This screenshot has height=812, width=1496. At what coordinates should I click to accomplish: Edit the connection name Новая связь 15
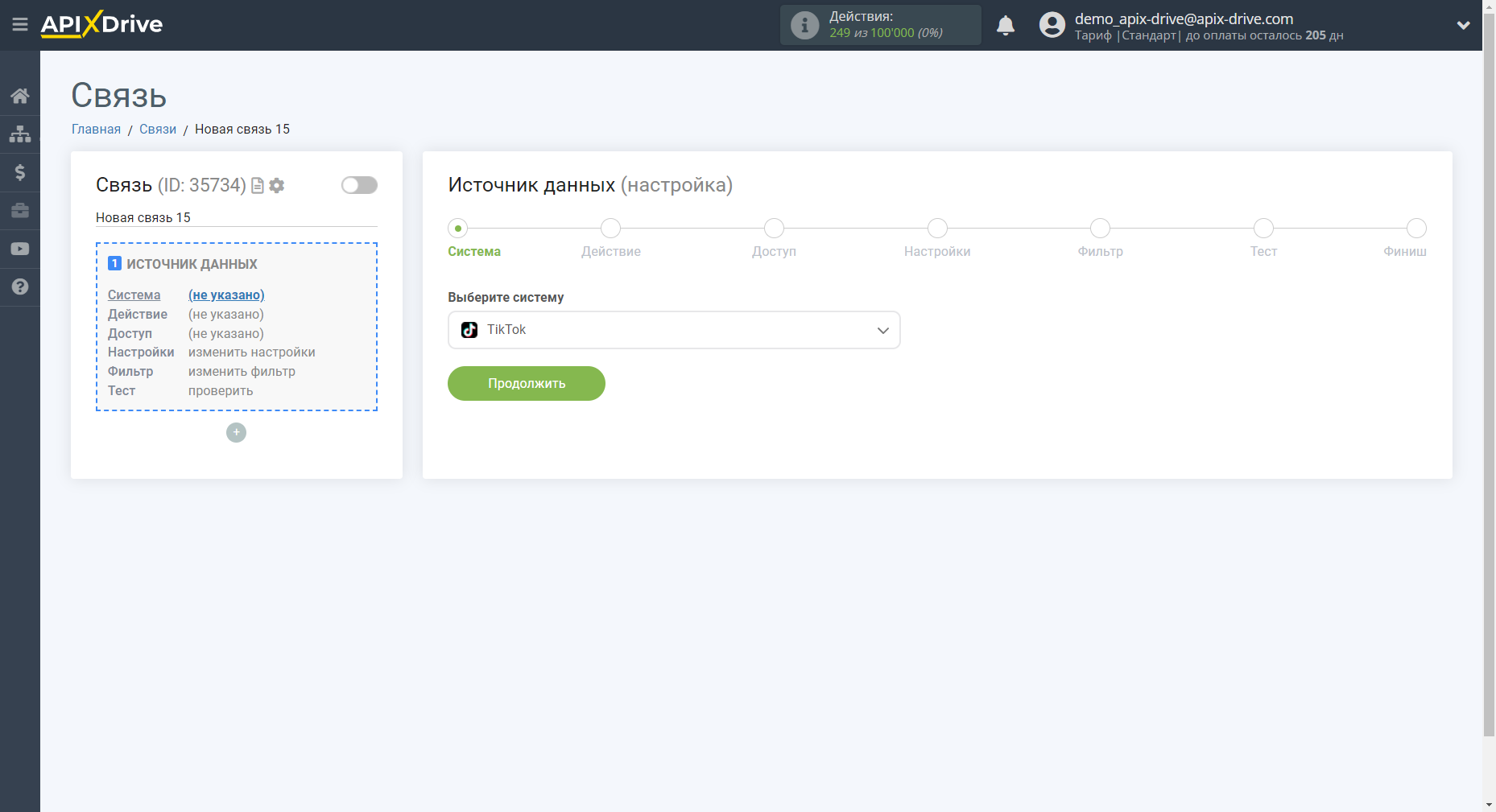click(x=237, y=218)
